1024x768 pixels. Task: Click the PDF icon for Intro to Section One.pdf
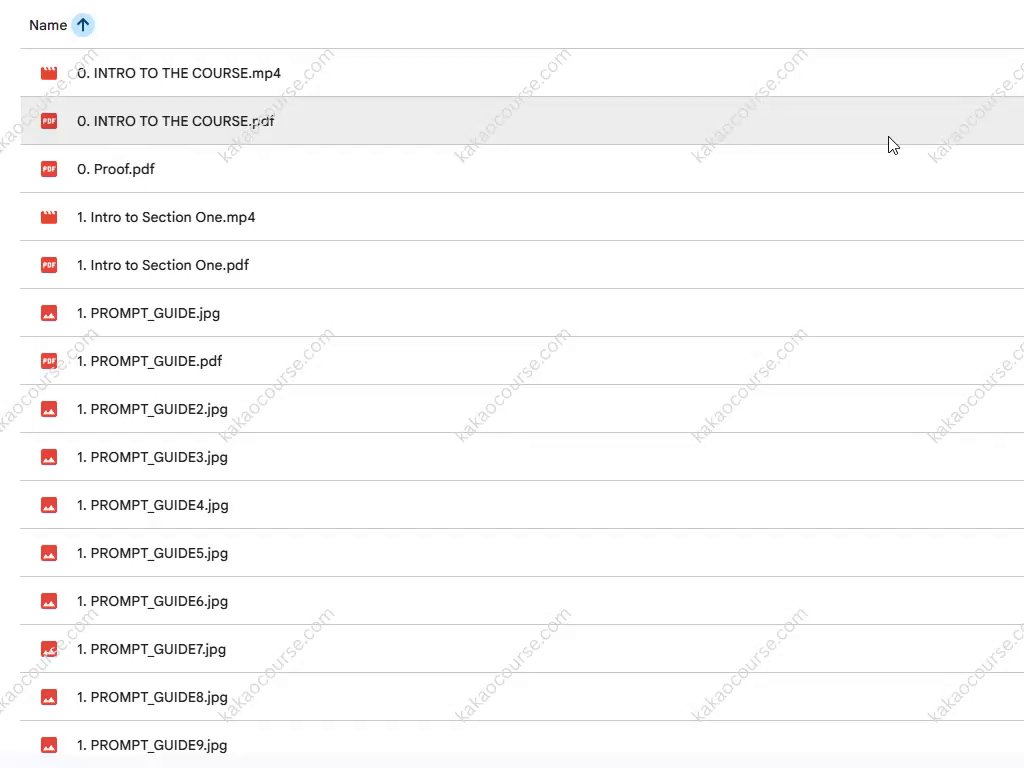(49, 265)
